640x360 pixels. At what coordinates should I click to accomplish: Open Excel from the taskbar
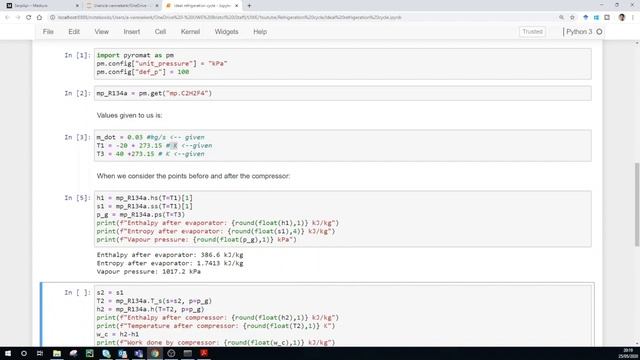pyautogui.click(x=89, y=353)
